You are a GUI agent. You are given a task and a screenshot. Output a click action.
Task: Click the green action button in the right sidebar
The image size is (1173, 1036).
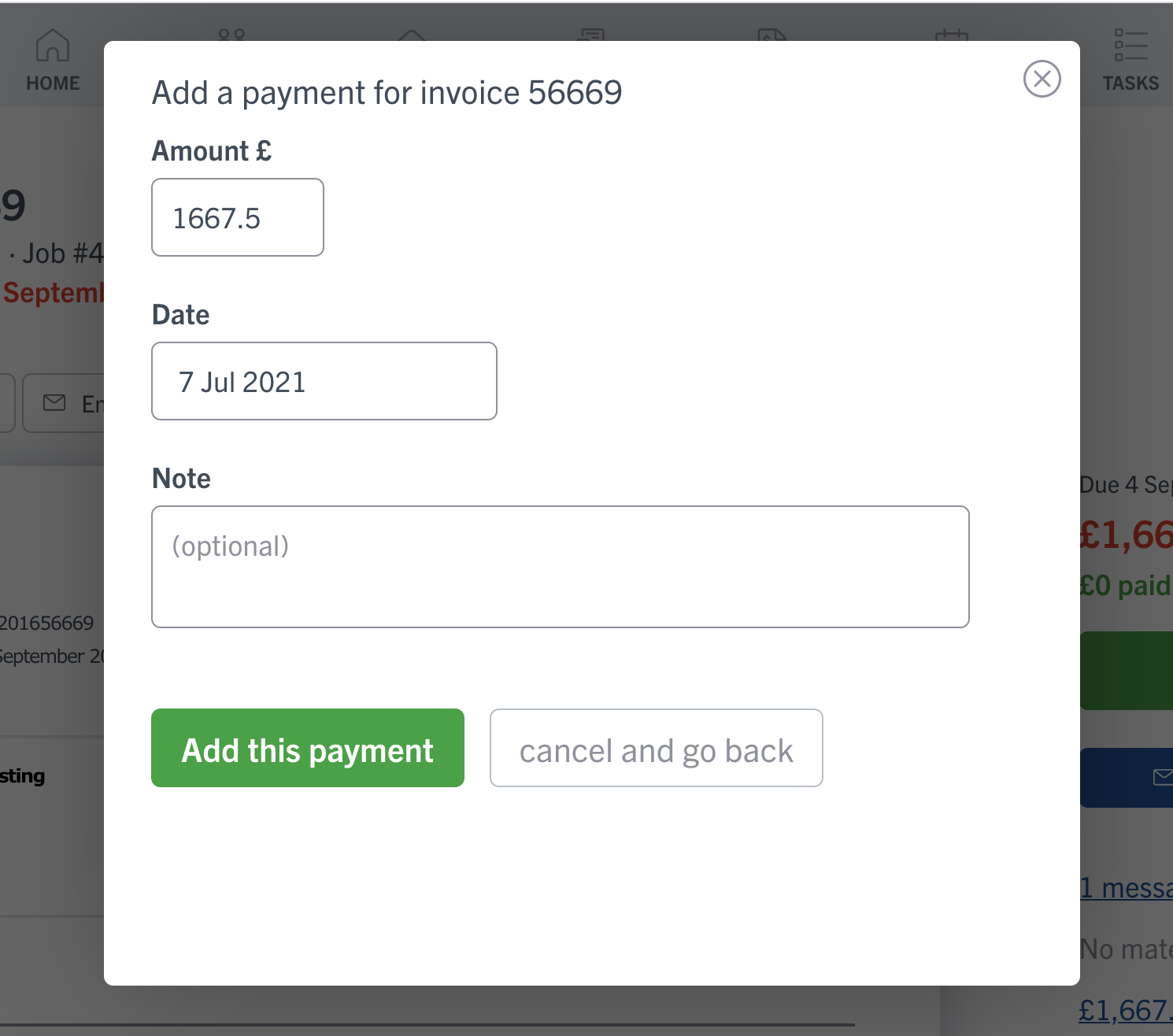click(1134, 670)
